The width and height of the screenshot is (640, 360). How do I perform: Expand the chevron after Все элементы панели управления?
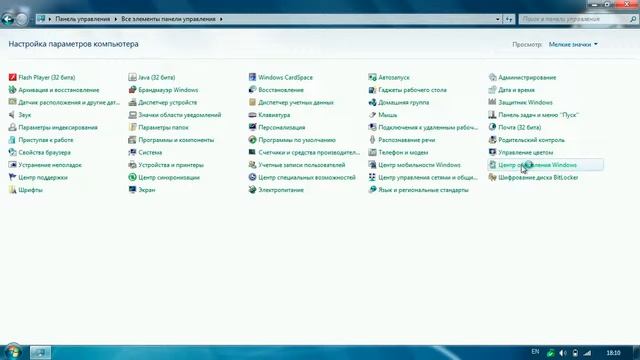(221, 19)
